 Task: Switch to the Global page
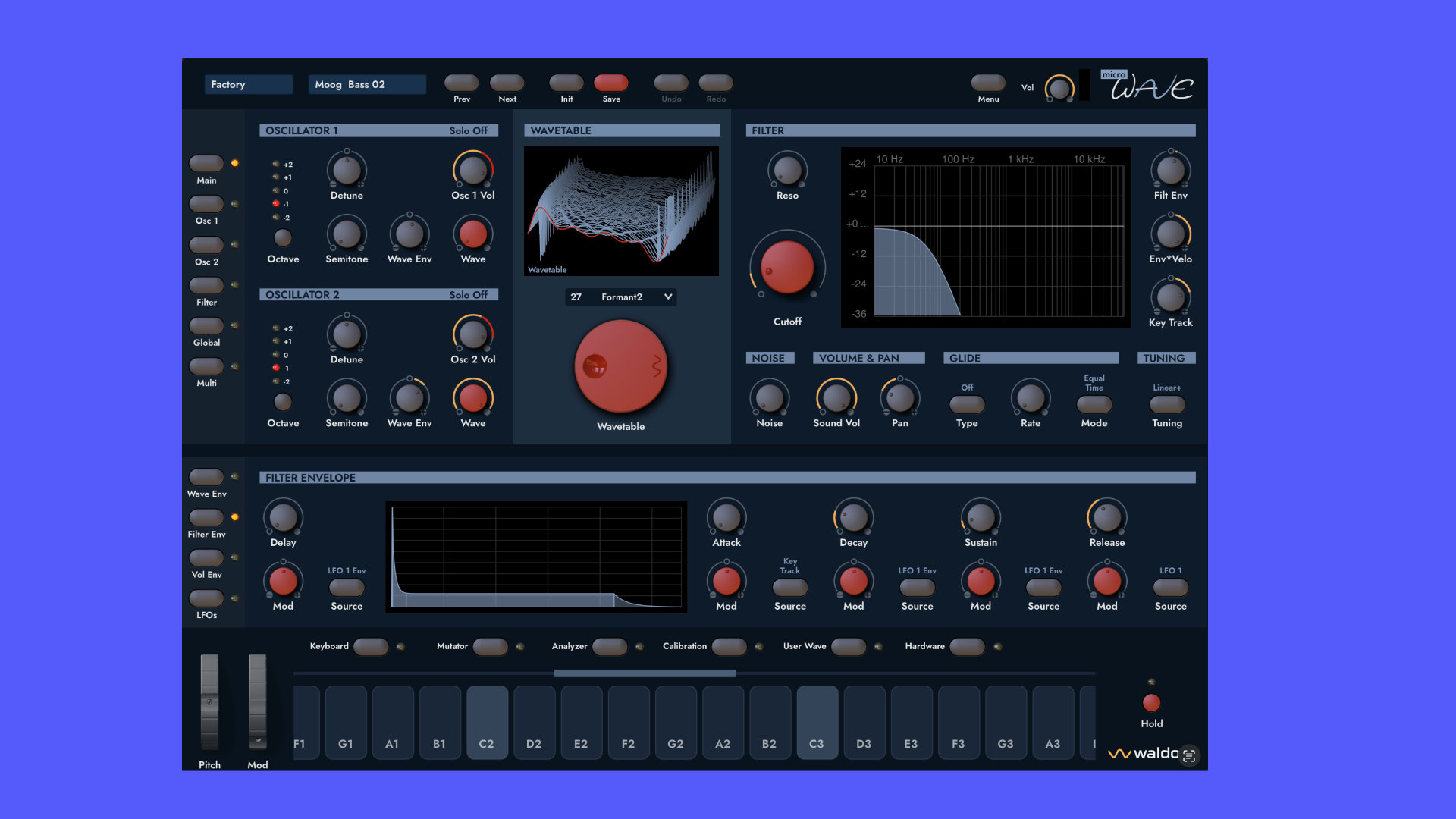(206, 325)
